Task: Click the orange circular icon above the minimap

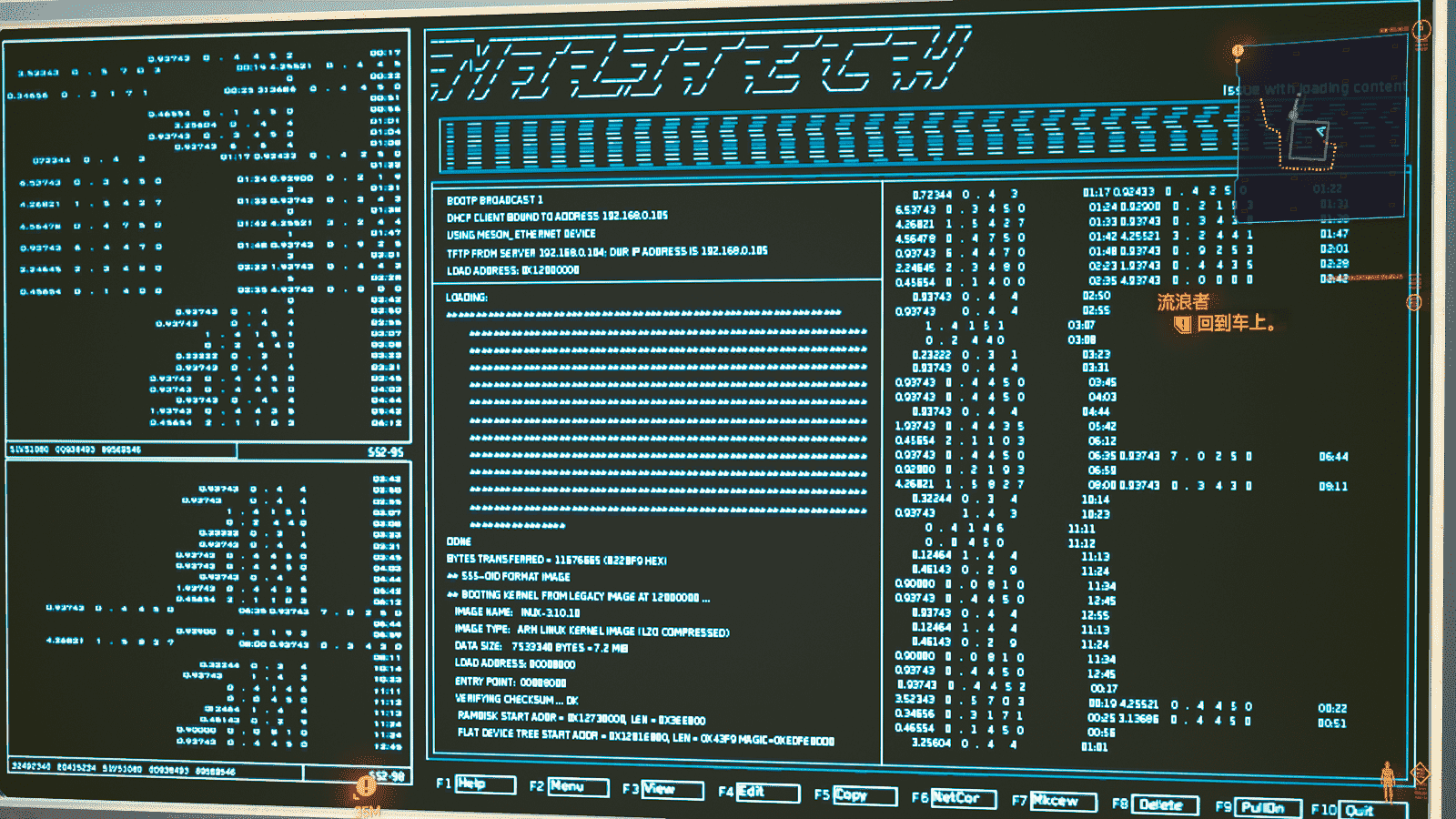Action: [x=1422, y=30]
